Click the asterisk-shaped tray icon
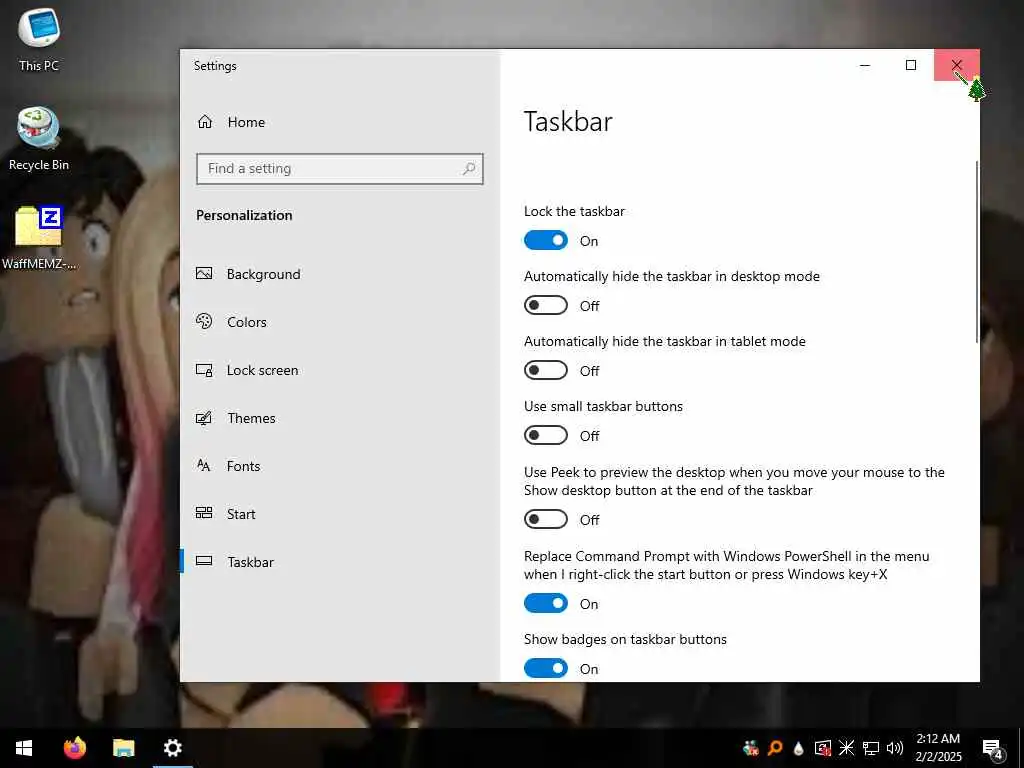The height and width of the screenshot is (768, 1024). [x=846, y=748]
